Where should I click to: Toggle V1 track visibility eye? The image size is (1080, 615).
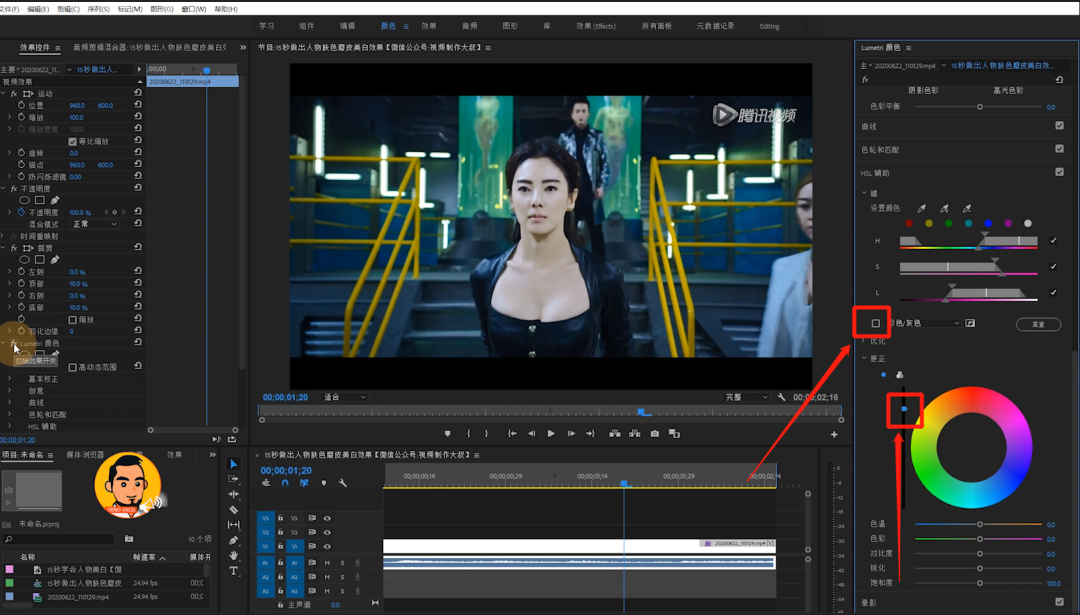(x=327, y=546)
